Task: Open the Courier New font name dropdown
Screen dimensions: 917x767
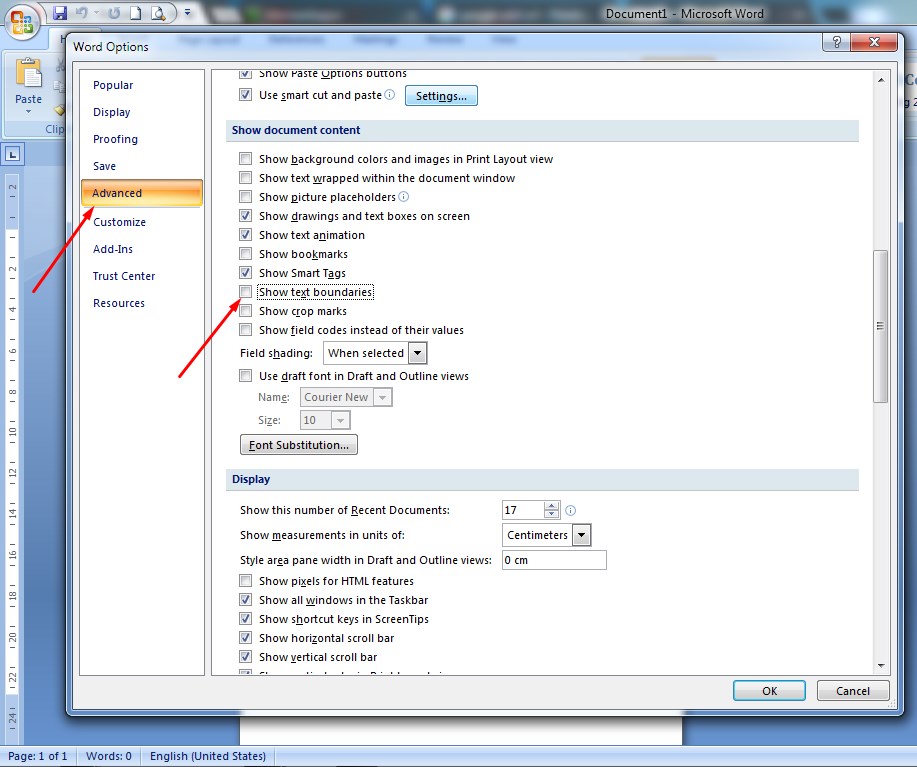Action: click(383, 396)
